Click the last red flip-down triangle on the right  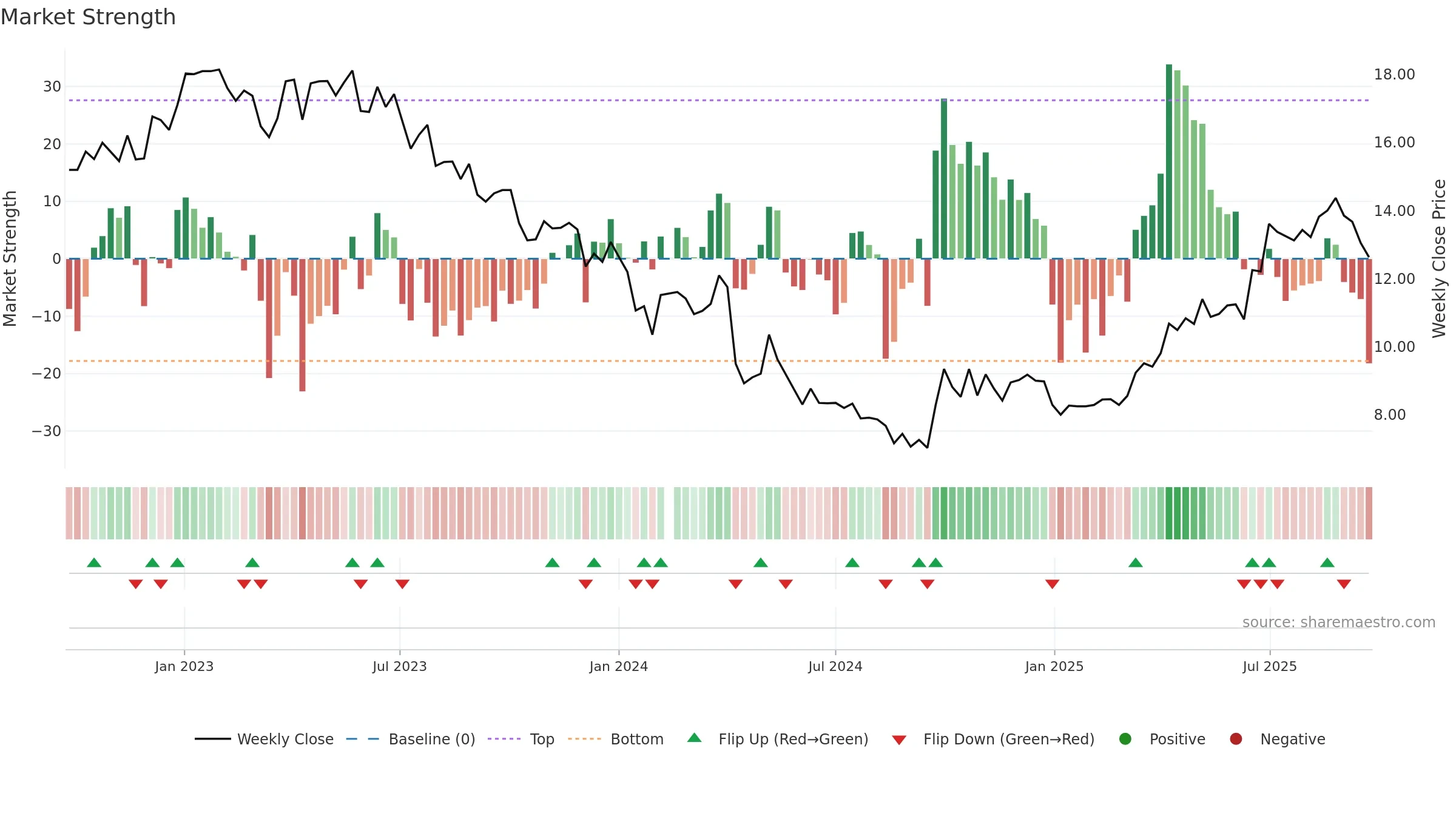tap(1344, 584)
